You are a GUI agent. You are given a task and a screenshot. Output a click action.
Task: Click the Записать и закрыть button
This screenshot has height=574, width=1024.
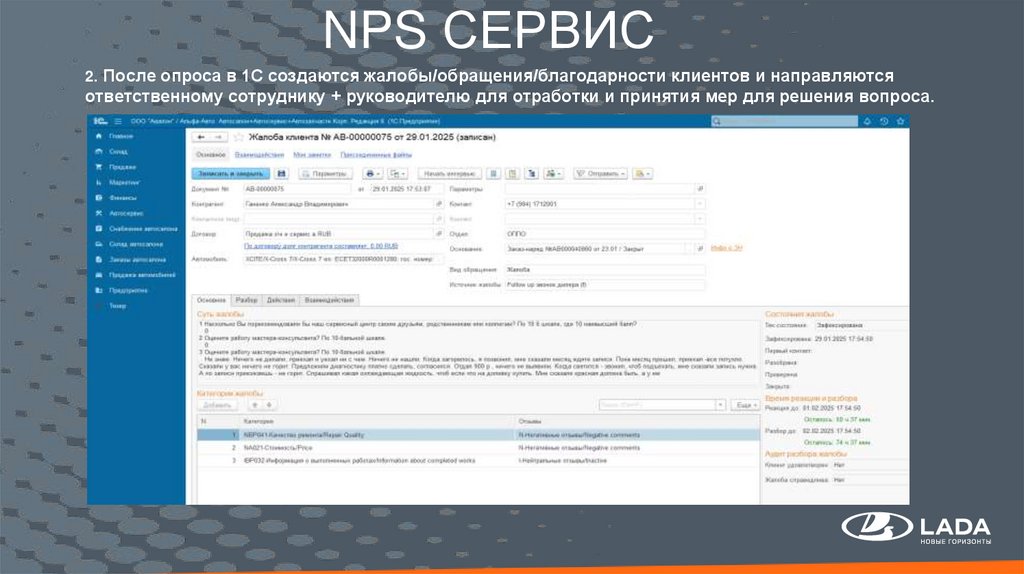click(x=231, y=174)
